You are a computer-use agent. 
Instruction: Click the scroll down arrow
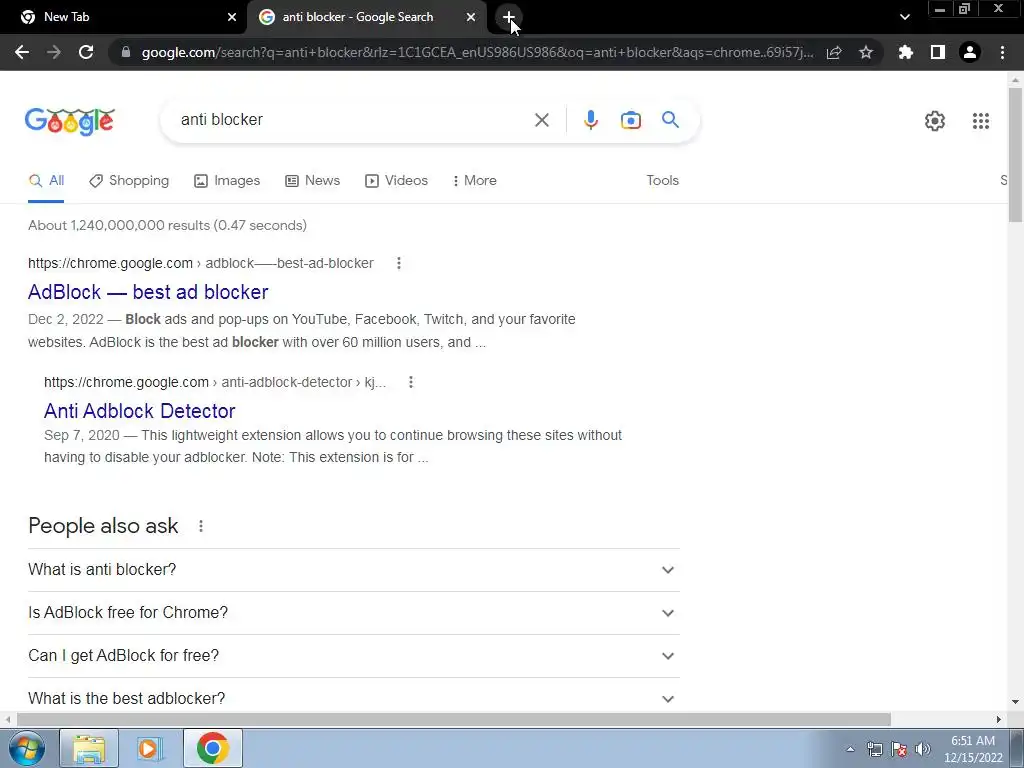1015,702
